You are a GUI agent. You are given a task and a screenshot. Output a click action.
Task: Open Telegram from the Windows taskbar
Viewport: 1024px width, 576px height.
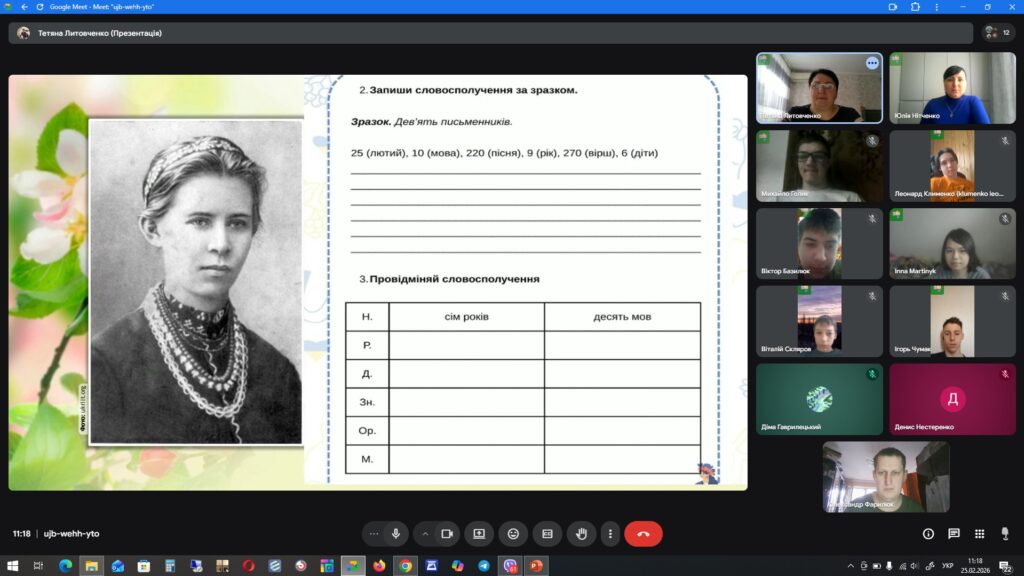tap(484, 566)
